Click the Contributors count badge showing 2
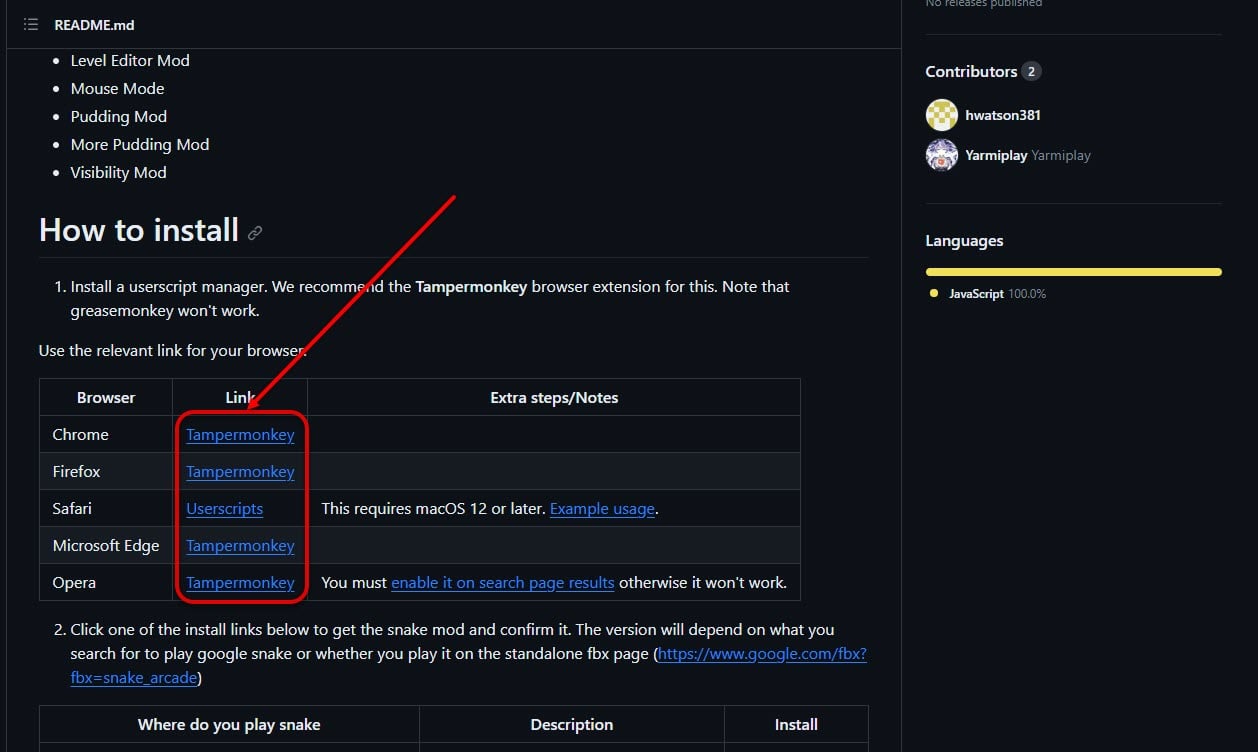 [1034, 71]
